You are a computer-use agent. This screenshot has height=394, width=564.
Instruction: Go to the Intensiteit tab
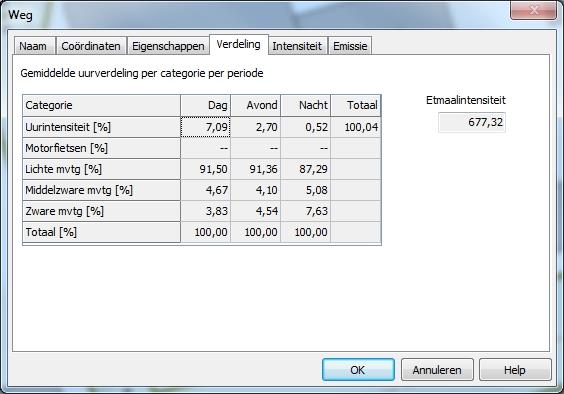point(297,46)
